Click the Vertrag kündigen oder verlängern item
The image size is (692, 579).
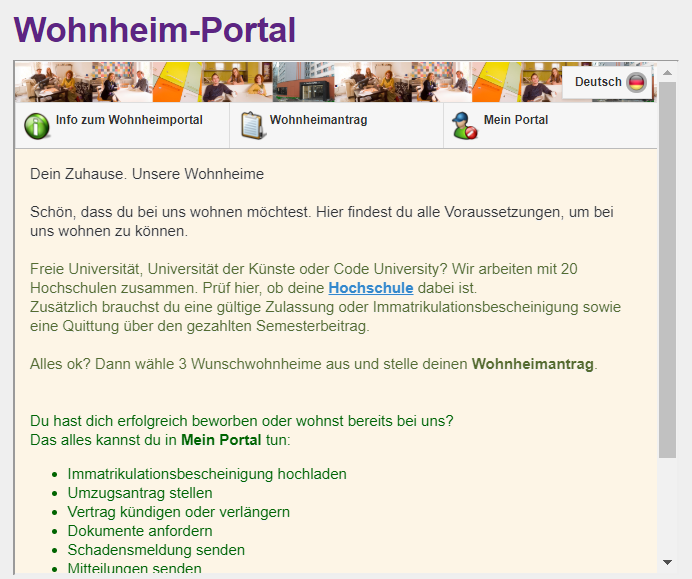pos(178,512)
